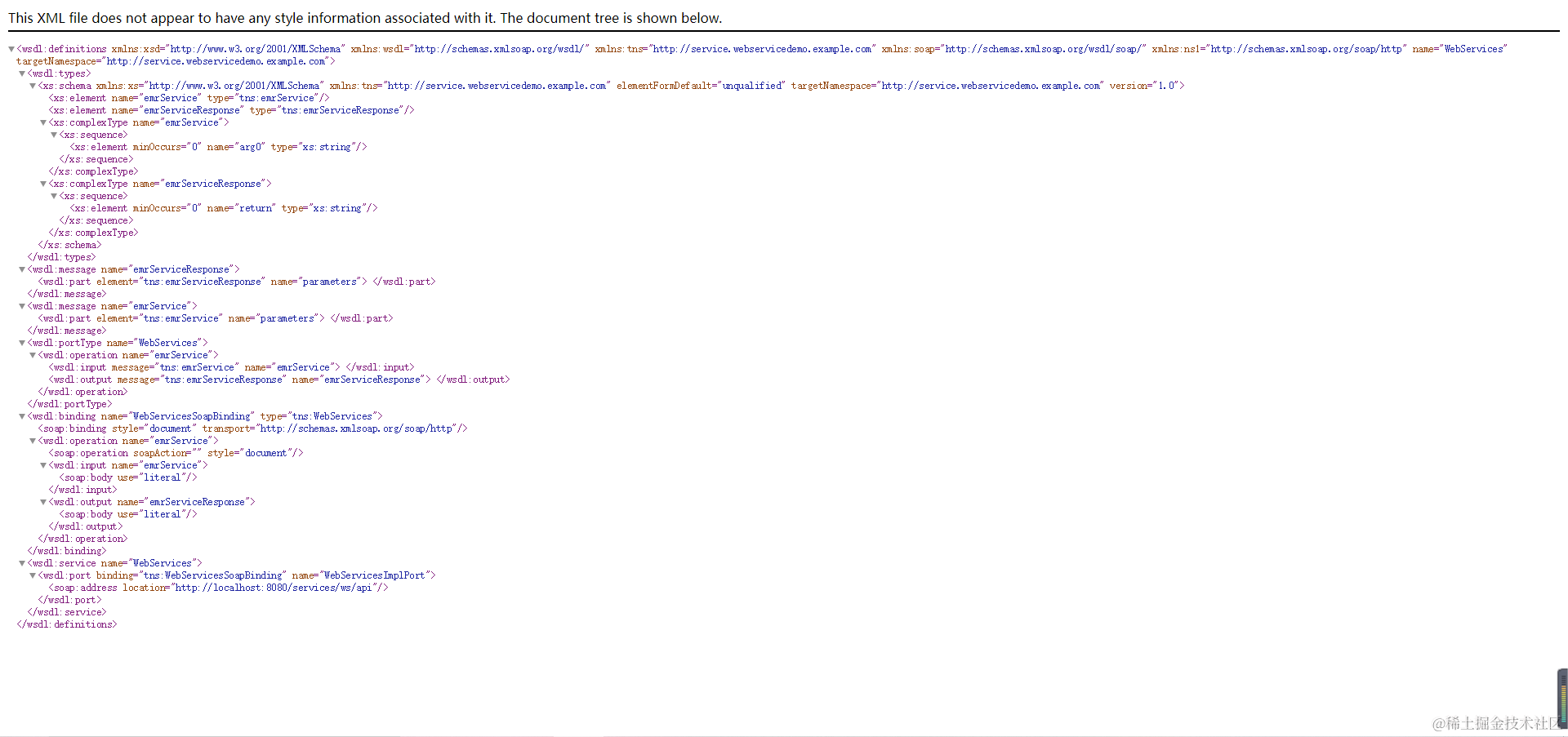Collapse wsdl:binding WebServicesSoapBinding node

22,416
